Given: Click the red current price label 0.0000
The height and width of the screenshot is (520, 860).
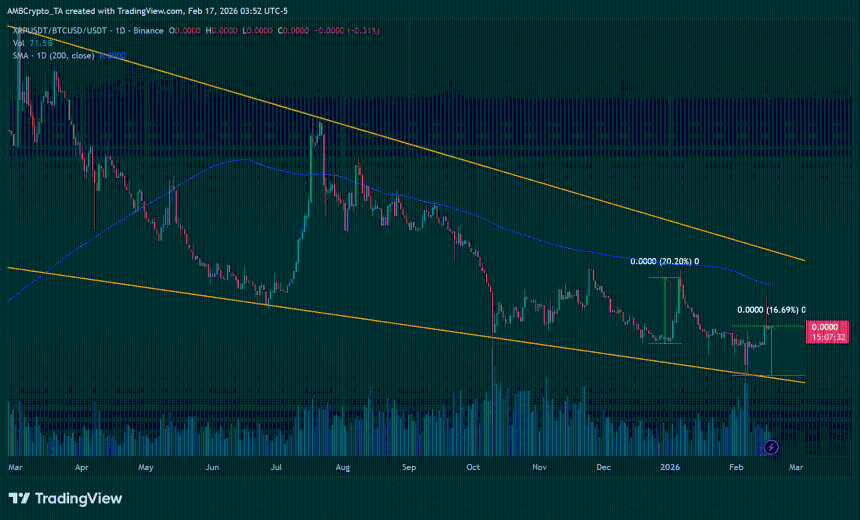Looking at the screenshot, I should click(827, 327).
